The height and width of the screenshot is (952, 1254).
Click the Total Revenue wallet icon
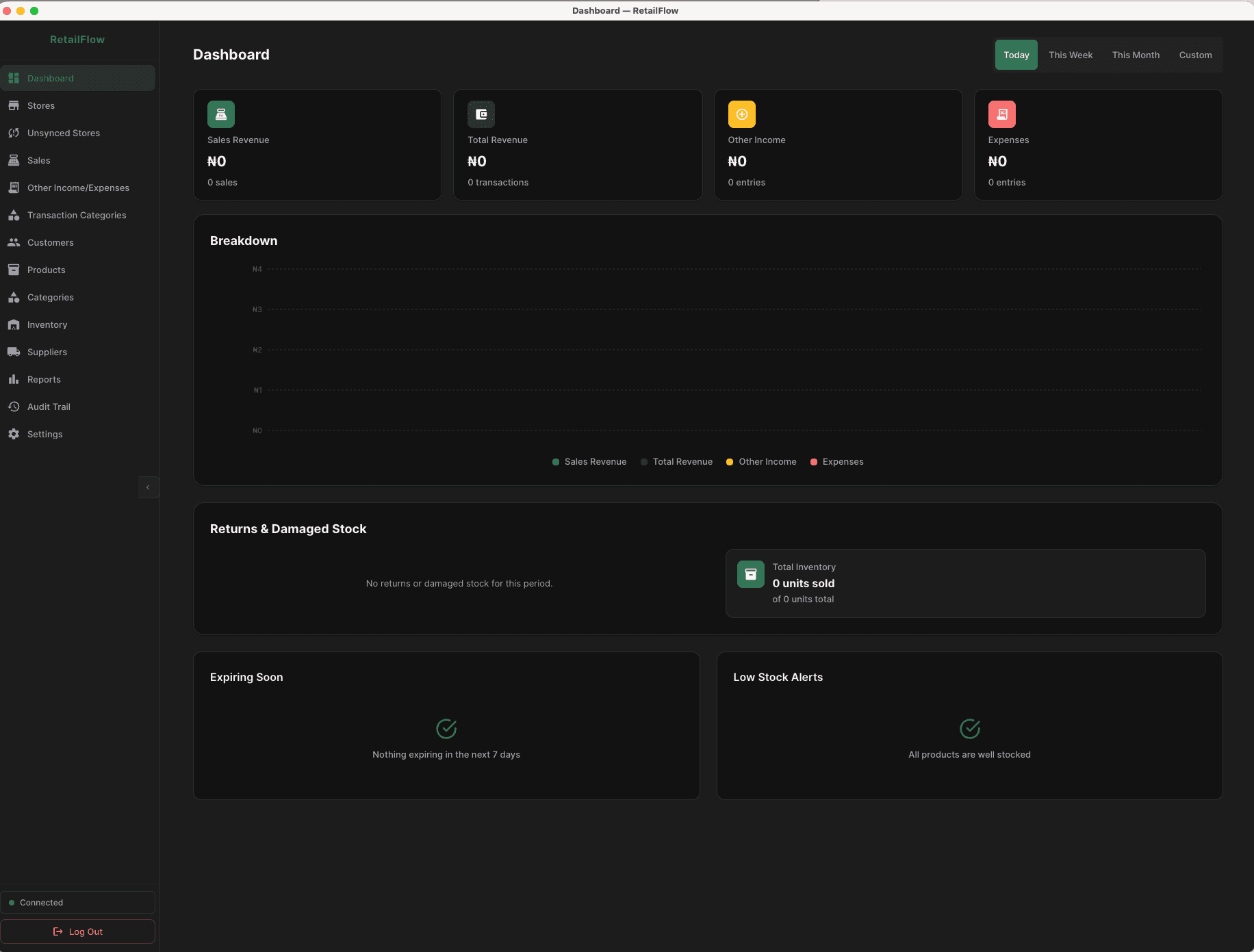(481, 114)
